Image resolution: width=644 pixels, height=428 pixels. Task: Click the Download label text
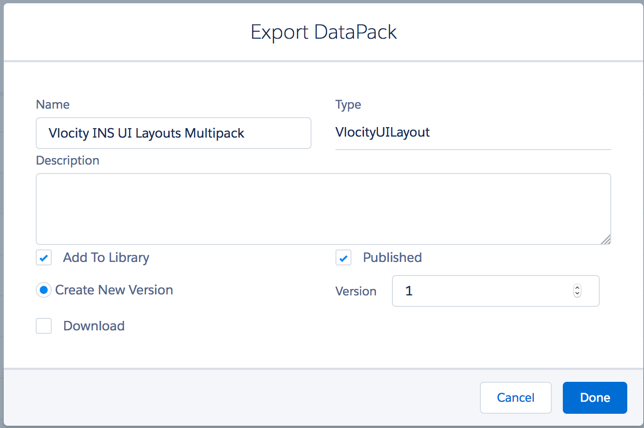pos(94,326)
